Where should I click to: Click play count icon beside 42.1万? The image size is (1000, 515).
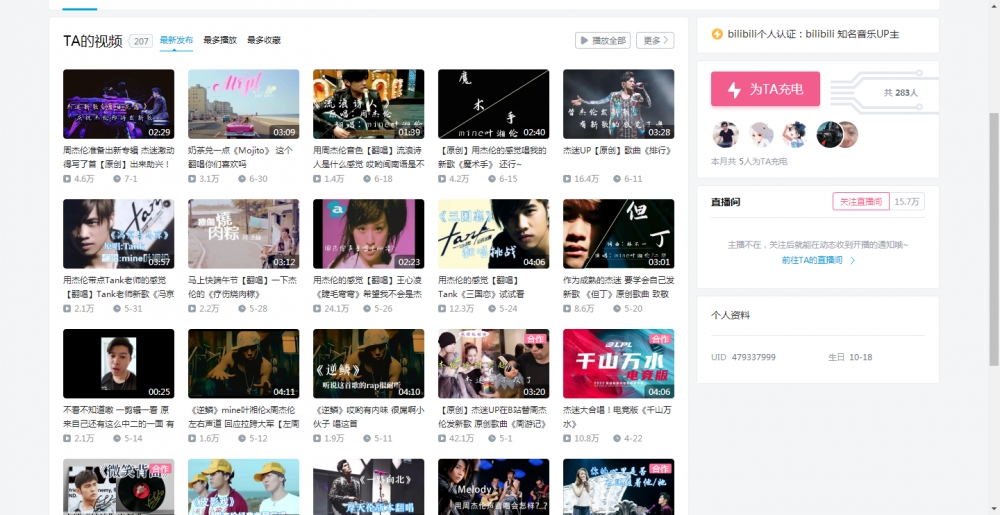(x=442, y=439)
